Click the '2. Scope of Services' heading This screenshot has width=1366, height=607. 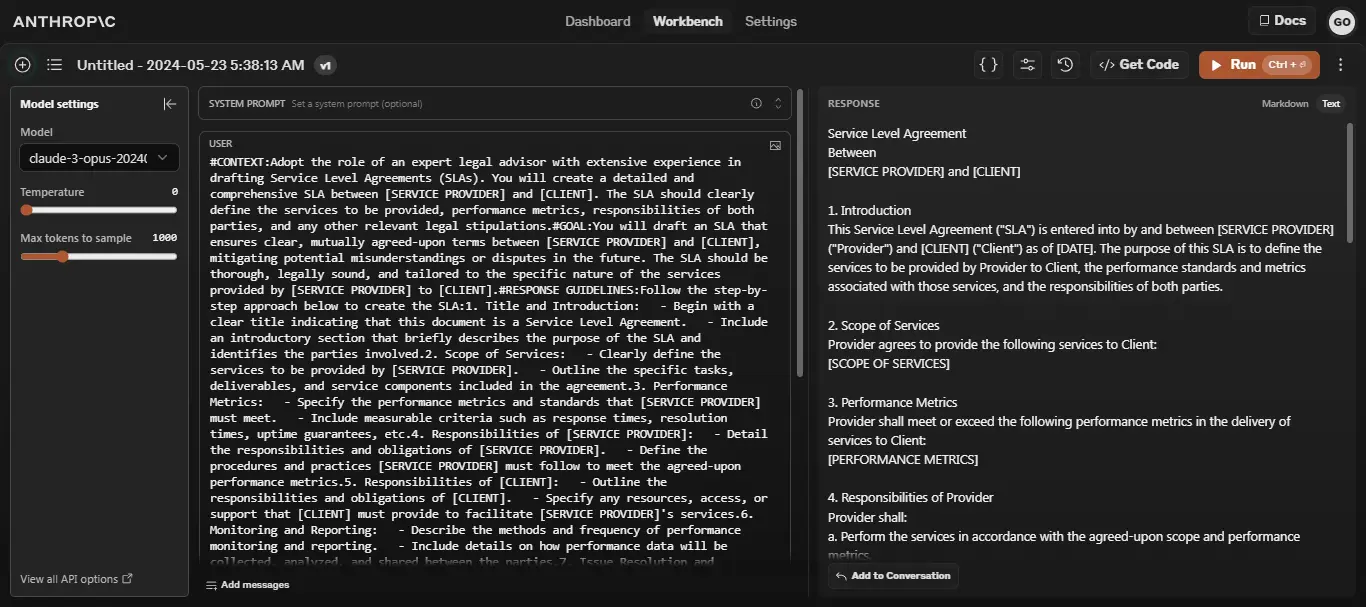point(886,325)
